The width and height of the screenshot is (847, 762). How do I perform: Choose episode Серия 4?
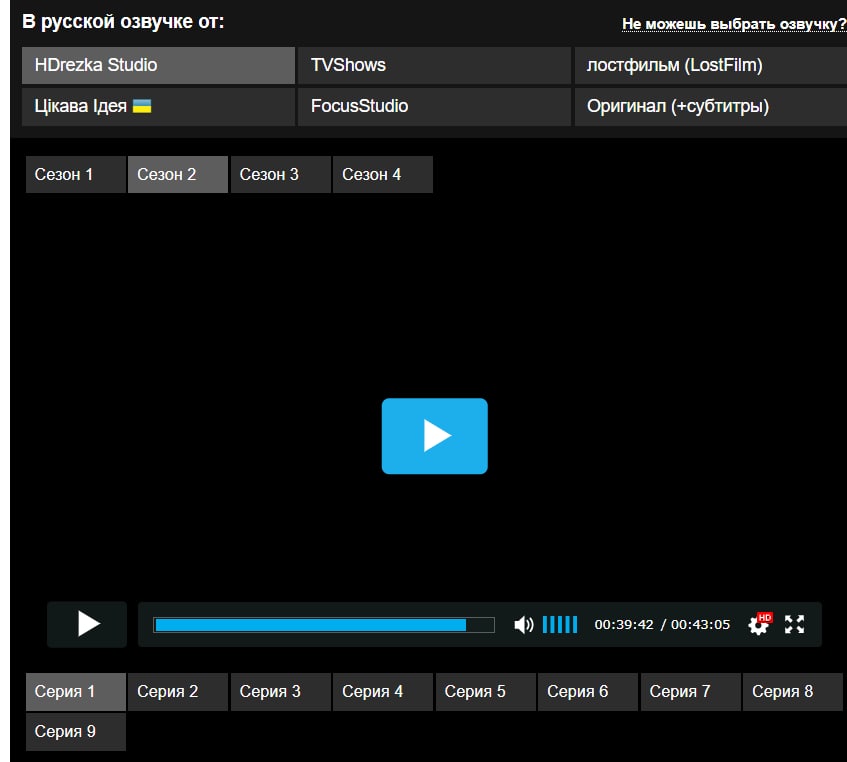point(383,692)
